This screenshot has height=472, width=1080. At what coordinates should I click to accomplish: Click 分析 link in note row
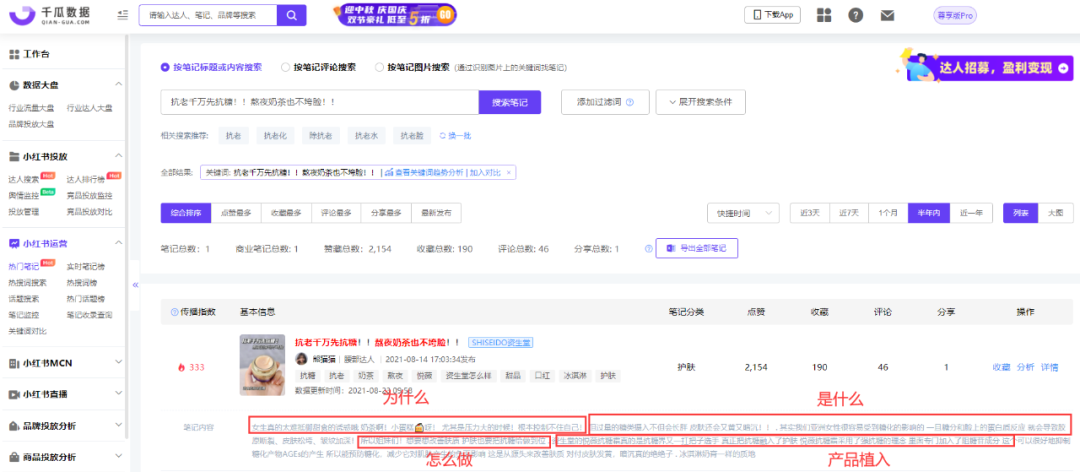[x=1025, y=367]
